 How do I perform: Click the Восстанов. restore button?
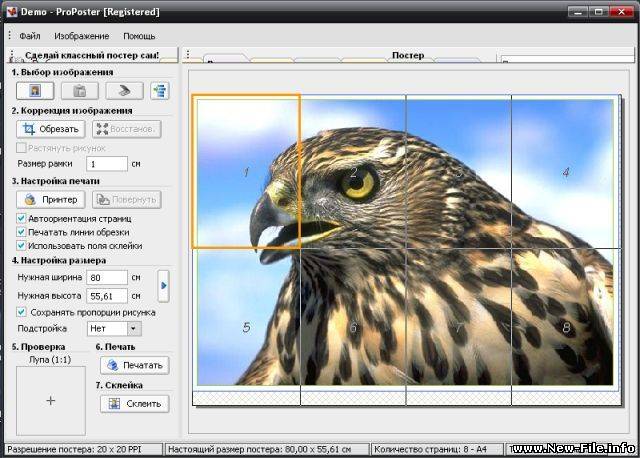[x=127, y=129]
